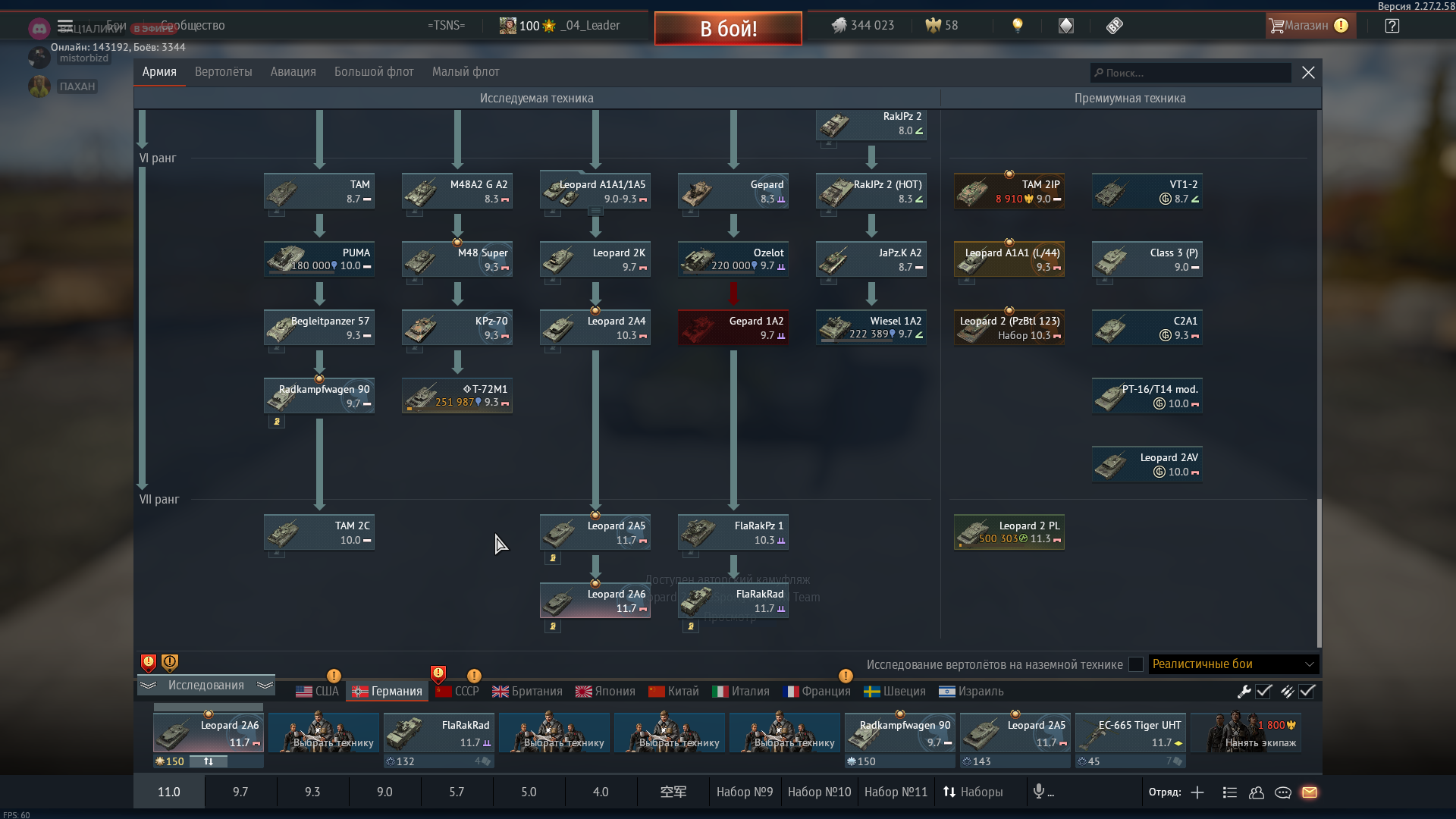This screenshot has width=1456, height=819.
Task: Select the PUMA vehicle card
Action: click(x=319, y=259)
